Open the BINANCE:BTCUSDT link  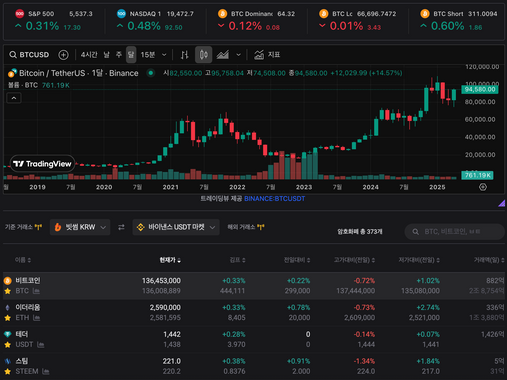[274, 199]
